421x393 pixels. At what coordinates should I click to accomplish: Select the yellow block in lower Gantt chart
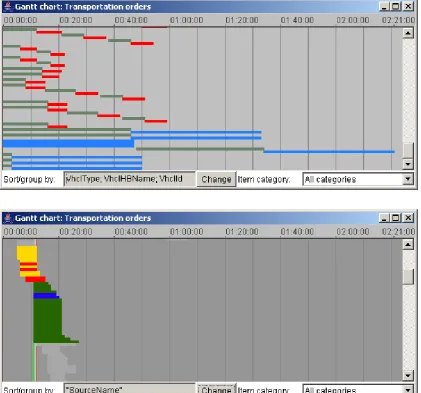(x=27, y=253)
